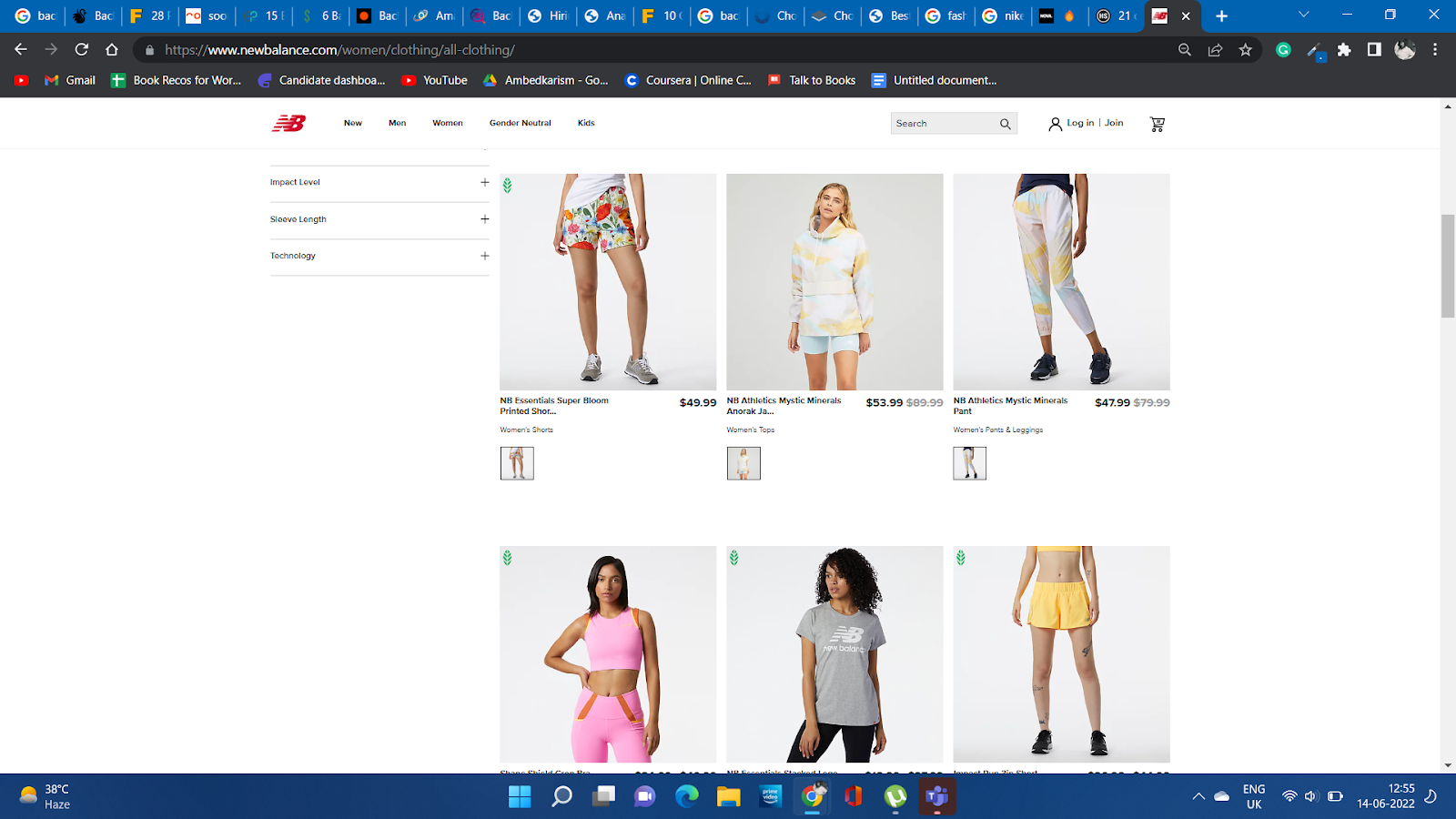Click the zoom magnifier icon in address bar

1185,50
